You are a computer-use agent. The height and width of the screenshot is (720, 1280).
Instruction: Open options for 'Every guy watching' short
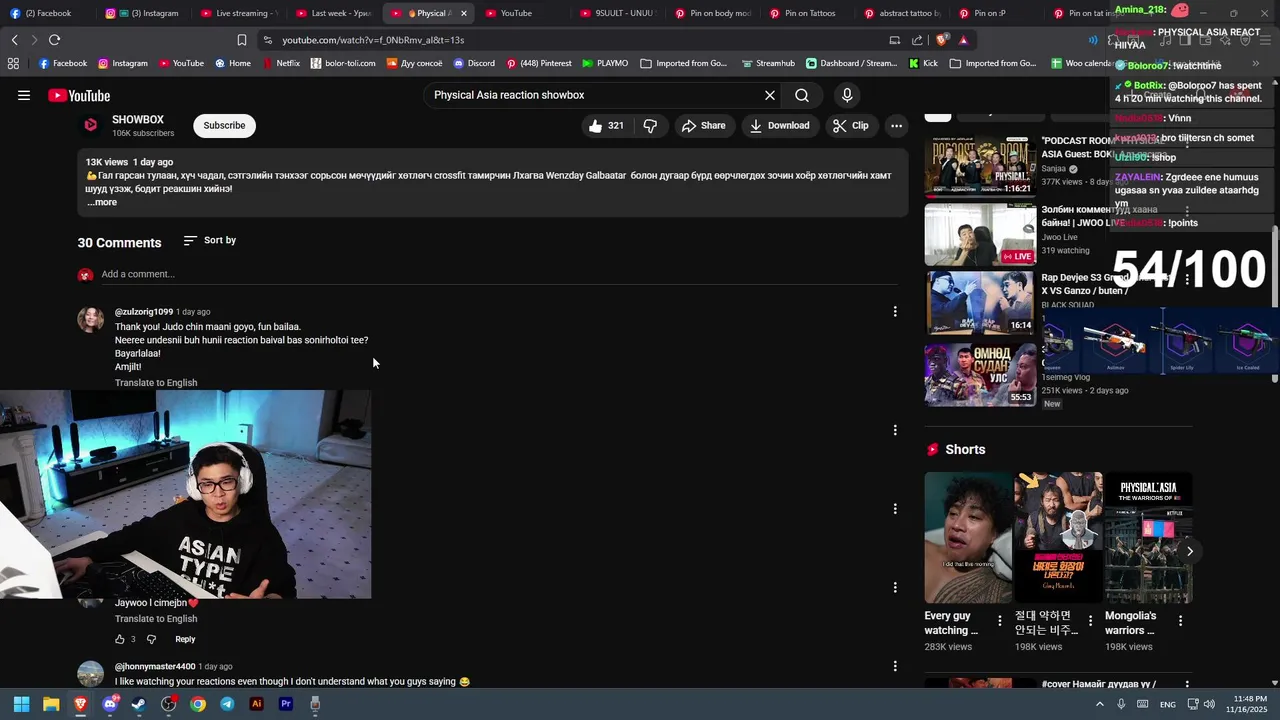point(1000,621)
